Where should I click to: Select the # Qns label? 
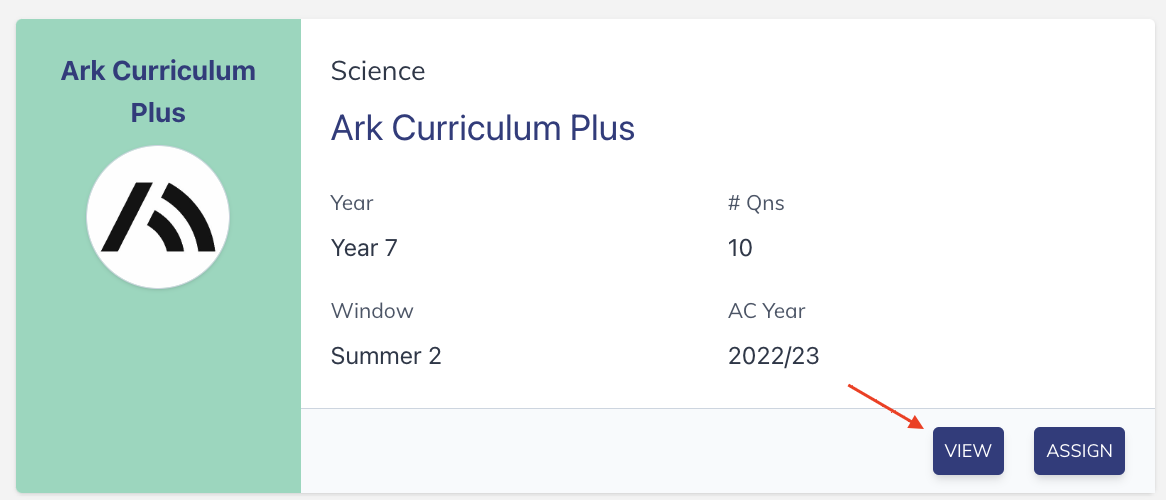[x=756, y=202]
